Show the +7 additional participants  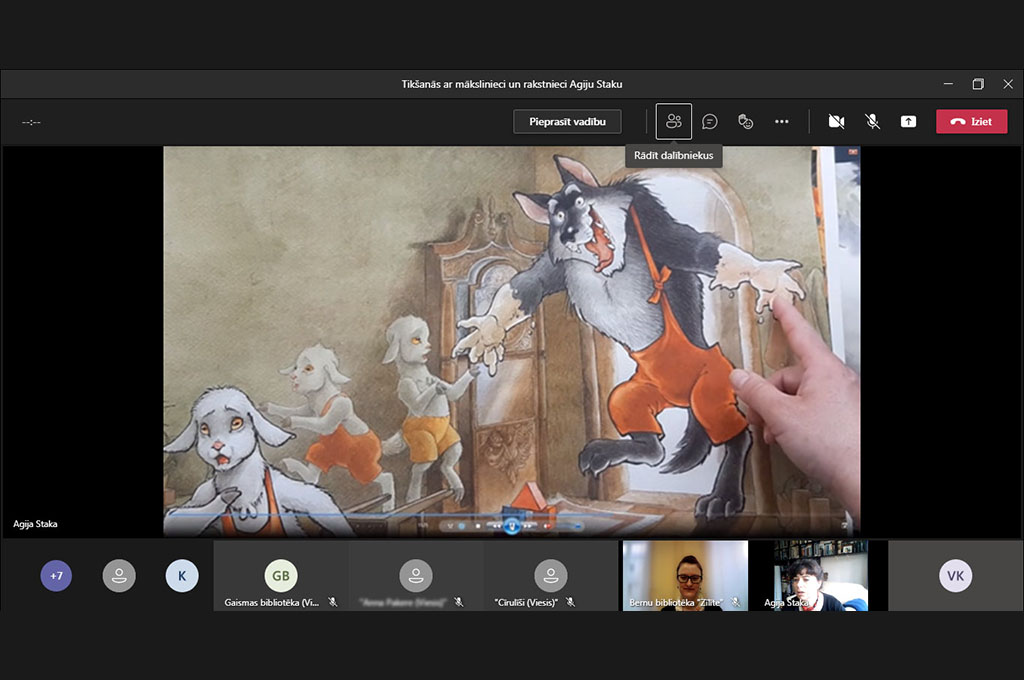pos(56,575)
